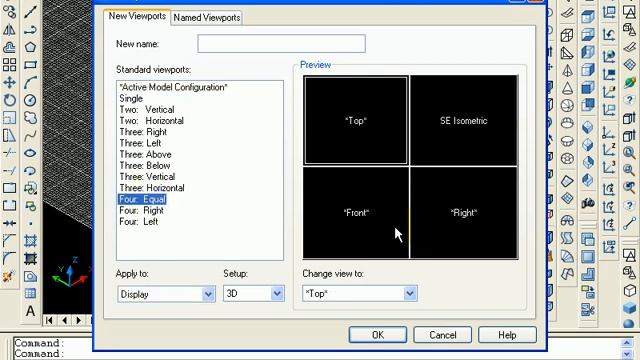Select the Wedge surface tool
The width and height of the screenshot is (640, 360).
[x=567, y=53]
